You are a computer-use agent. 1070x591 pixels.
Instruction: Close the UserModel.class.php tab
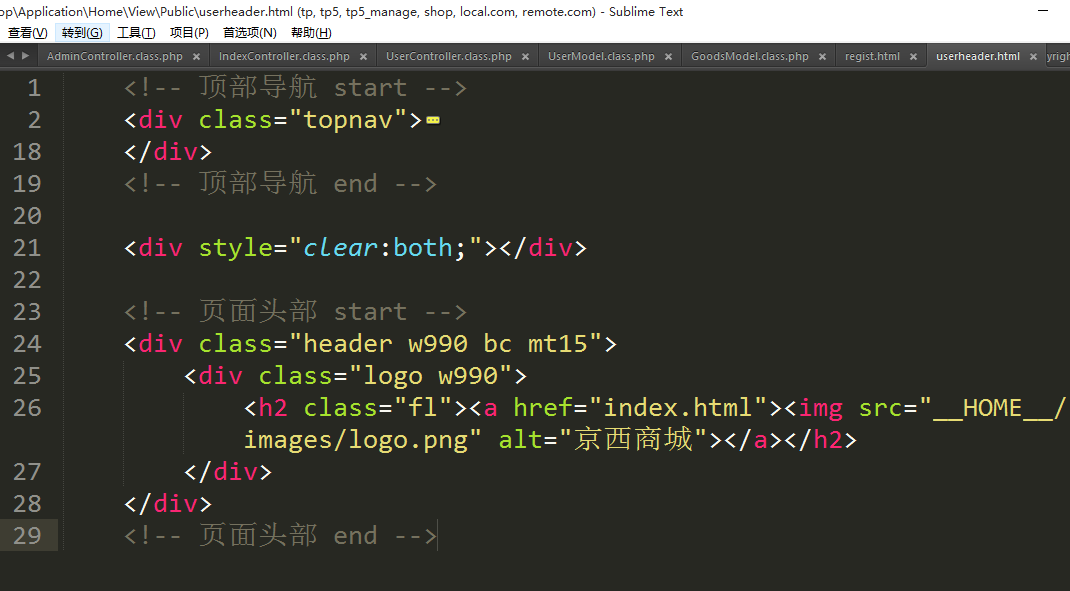tap(669, 57)
